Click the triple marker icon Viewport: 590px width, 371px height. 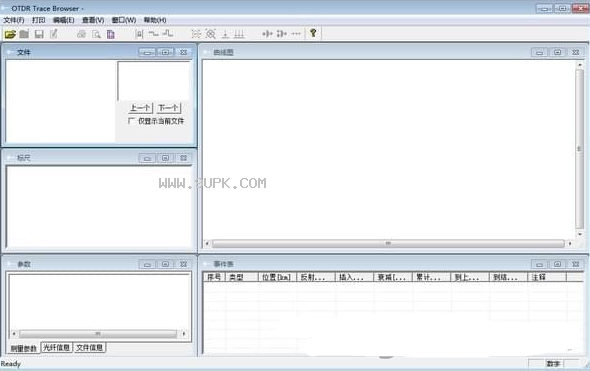[239, 34]
